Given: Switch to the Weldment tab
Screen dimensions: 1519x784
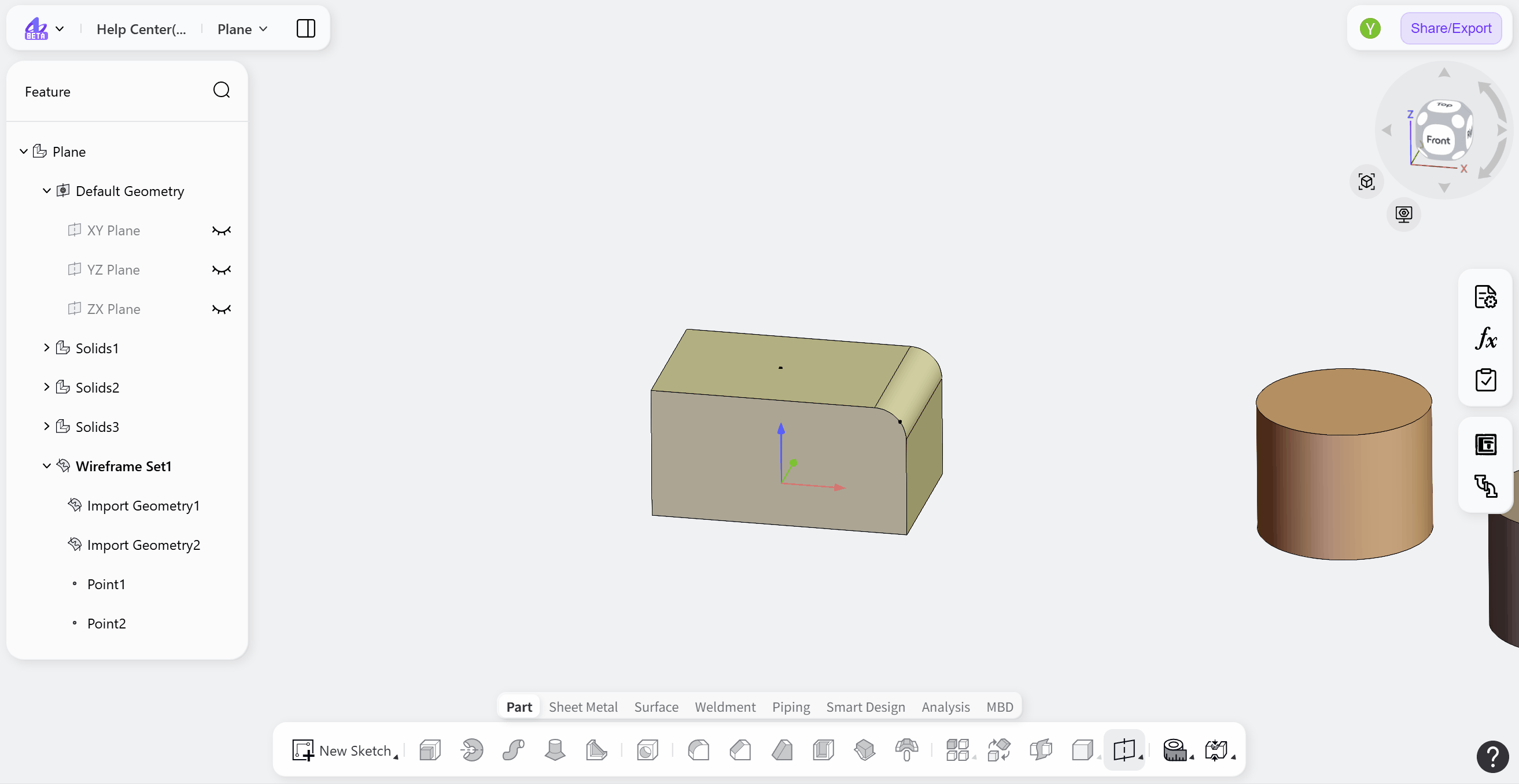Looking at the screenshot, I should 725,707.
